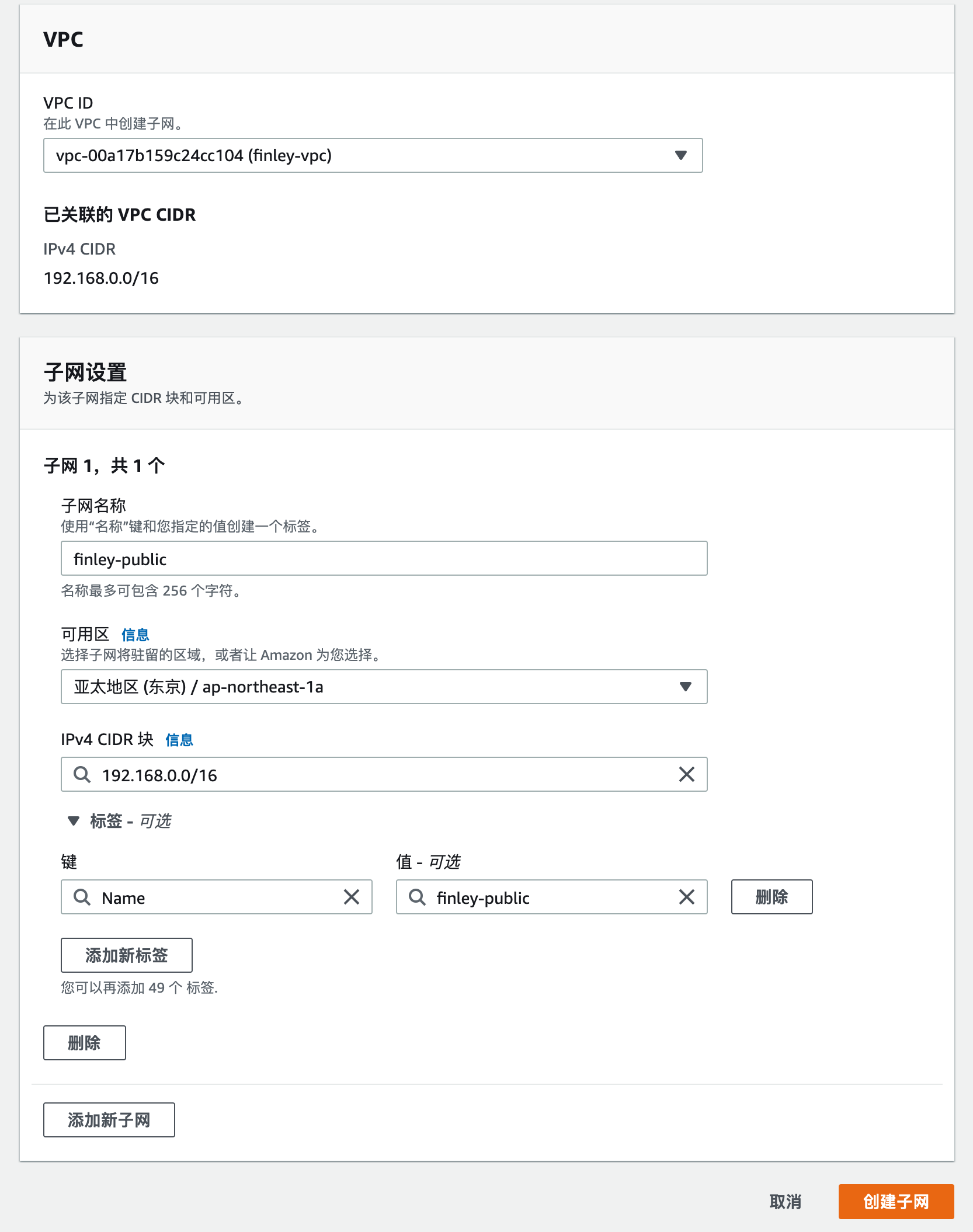Clear the IPv4 CIDR block input

687,775
